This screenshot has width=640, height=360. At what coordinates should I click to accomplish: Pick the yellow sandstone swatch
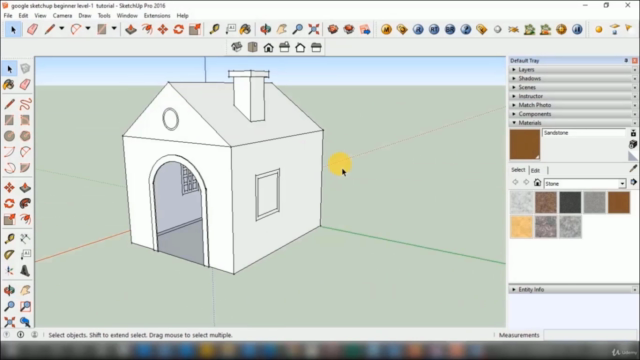coord(521,227)
